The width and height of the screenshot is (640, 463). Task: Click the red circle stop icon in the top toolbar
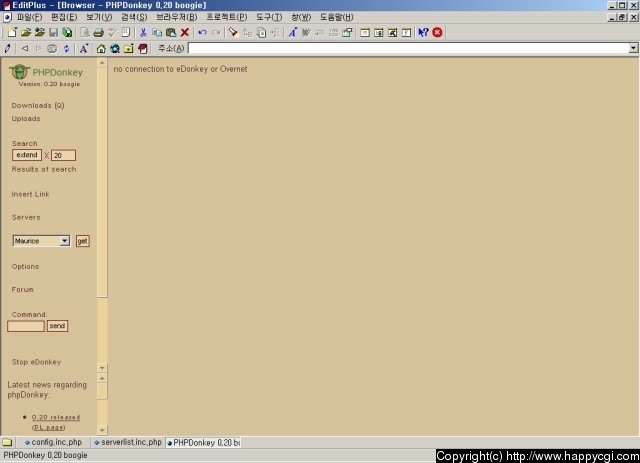tap(437, 32)
